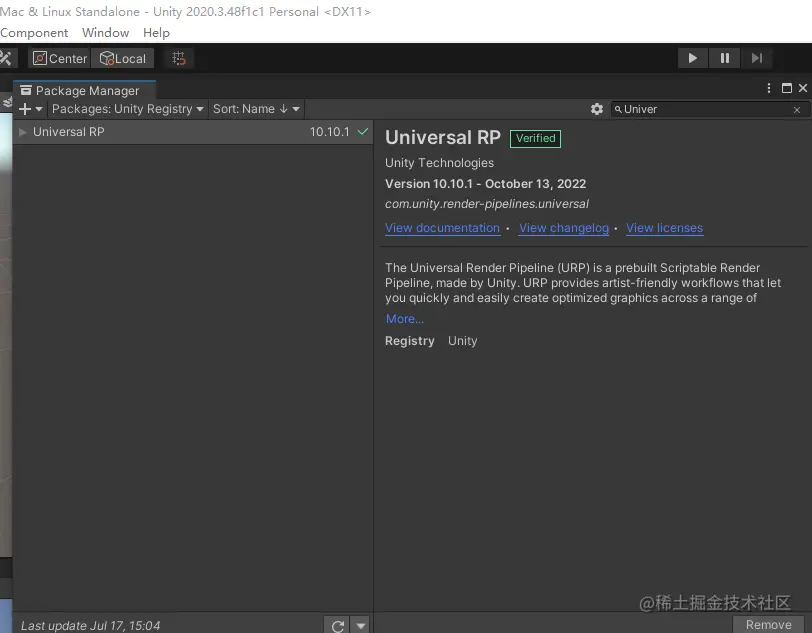Open the add package plus dropdown
Image resolution: width=812 pixels, height=633 pixels.
tap(31, 109)
